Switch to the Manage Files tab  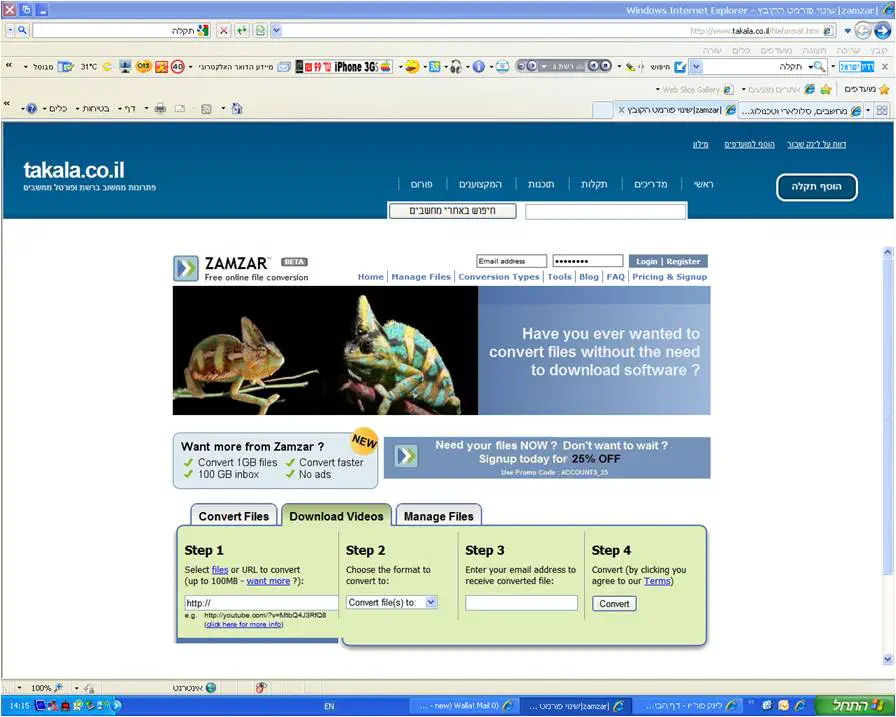point(438,516)
